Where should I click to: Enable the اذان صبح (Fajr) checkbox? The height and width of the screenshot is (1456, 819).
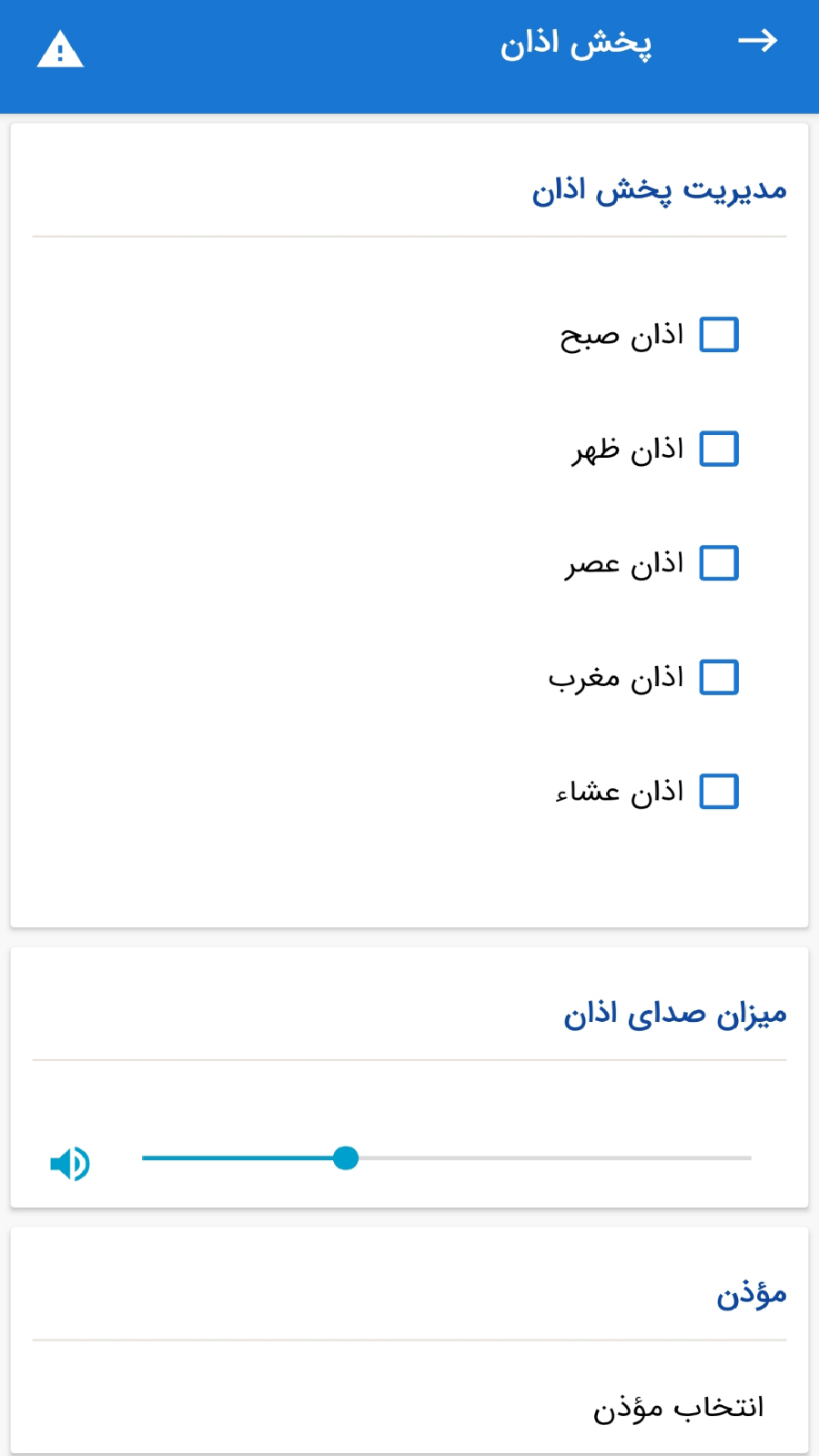tap(718, 335)
